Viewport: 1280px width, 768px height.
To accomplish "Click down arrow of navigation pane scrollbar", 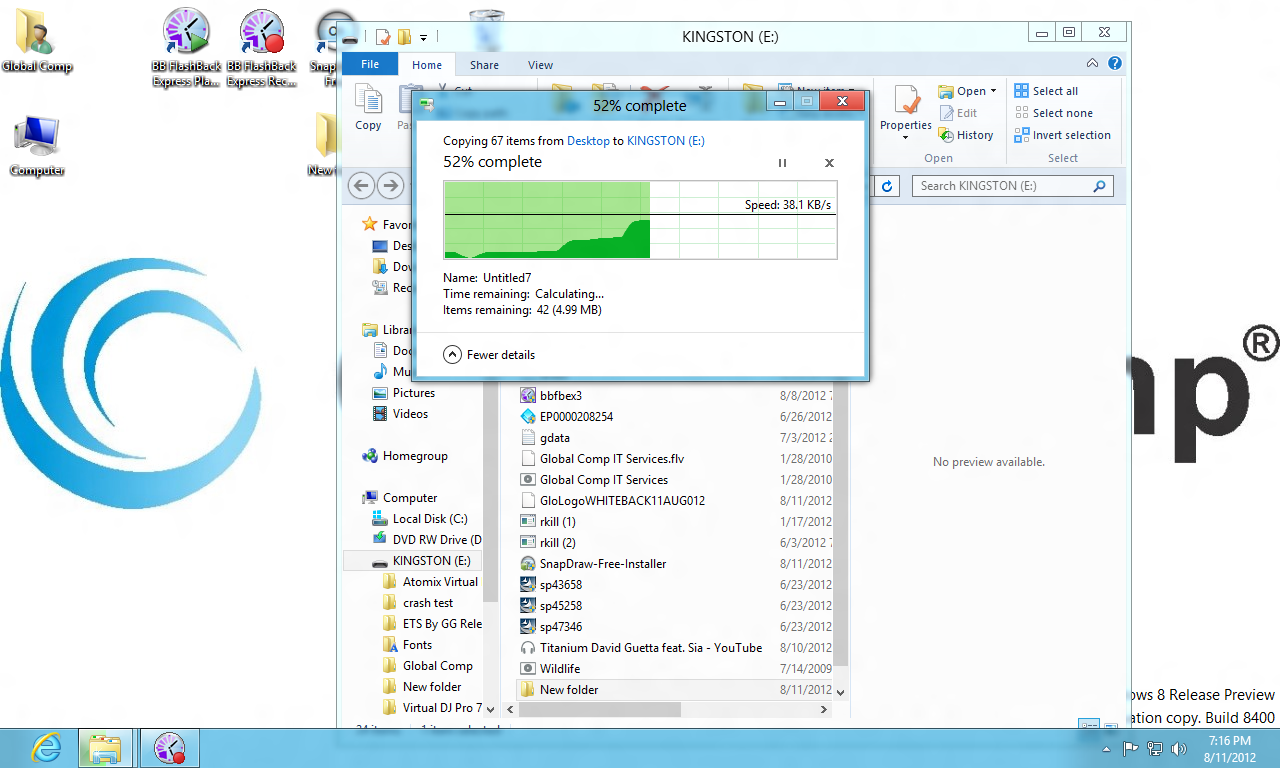I will point(490,709).
